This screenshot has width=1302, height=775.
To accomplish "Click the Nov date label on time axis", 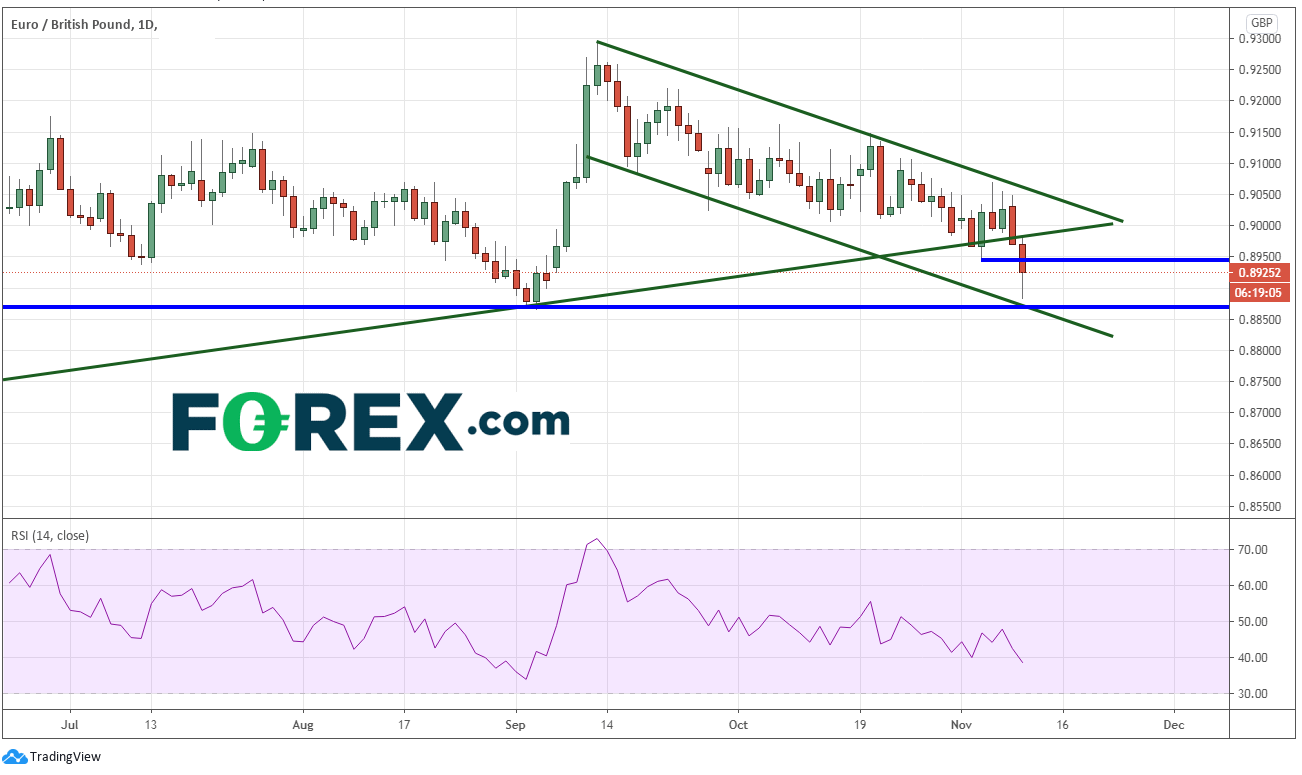I will [961, 724].
